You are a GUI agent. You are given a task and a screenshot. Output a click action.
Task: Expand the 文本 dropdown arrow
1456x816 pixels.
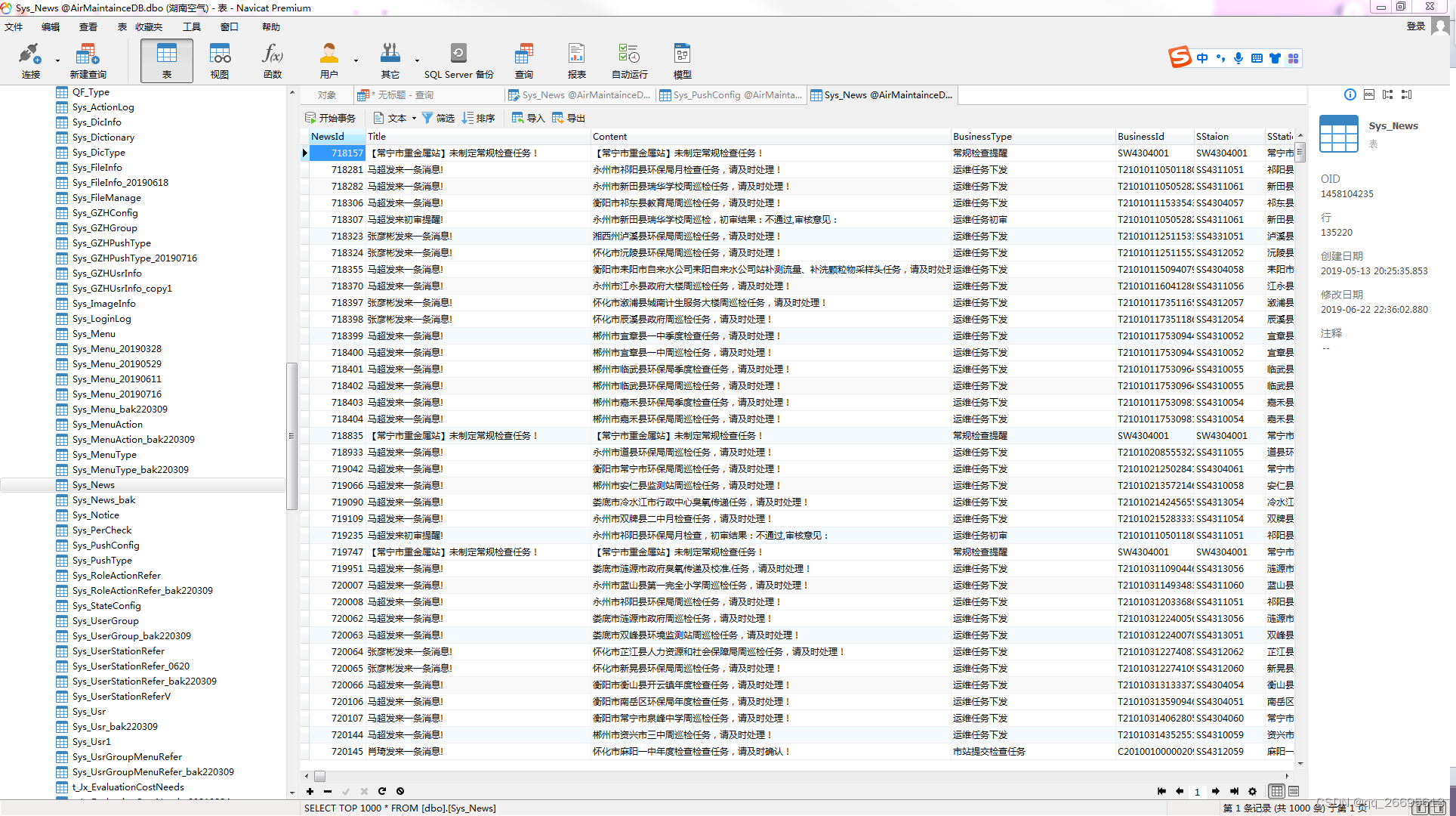point(414,119)
